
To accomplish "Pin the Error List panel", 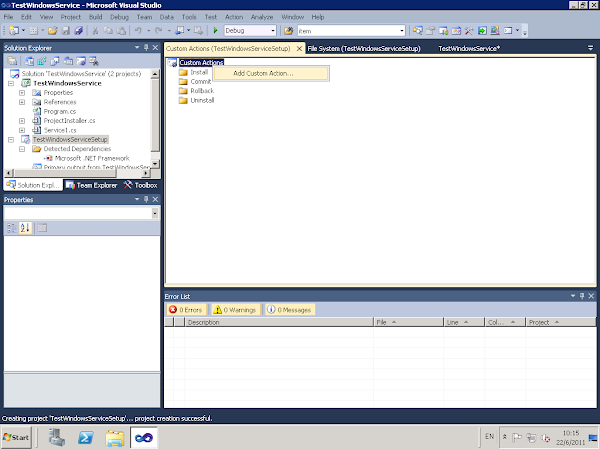I will (x=582, y=296).
